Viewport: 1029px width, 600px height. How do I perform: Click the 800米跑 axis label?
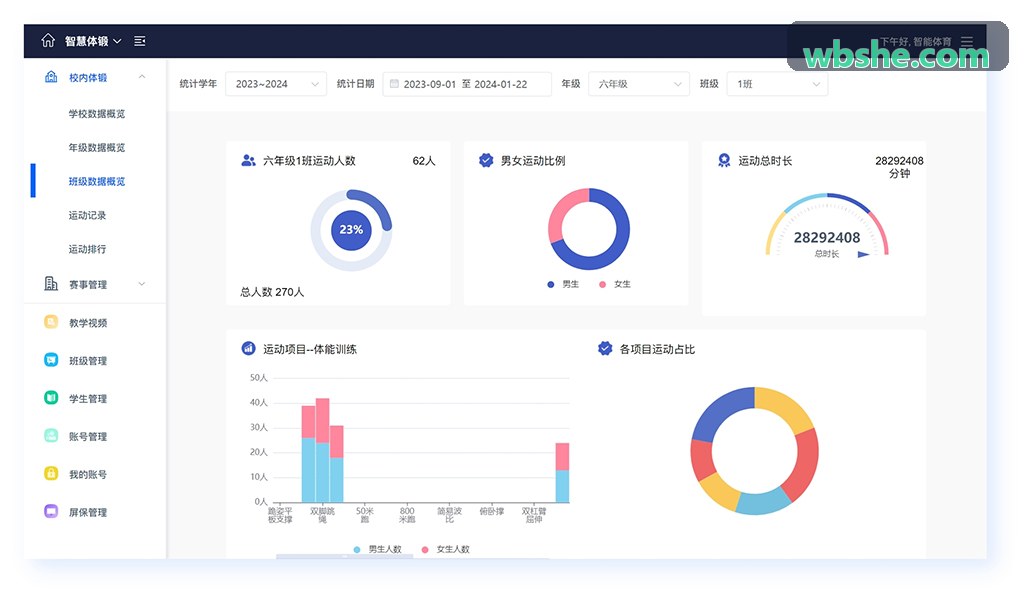(x=407, y=515)
